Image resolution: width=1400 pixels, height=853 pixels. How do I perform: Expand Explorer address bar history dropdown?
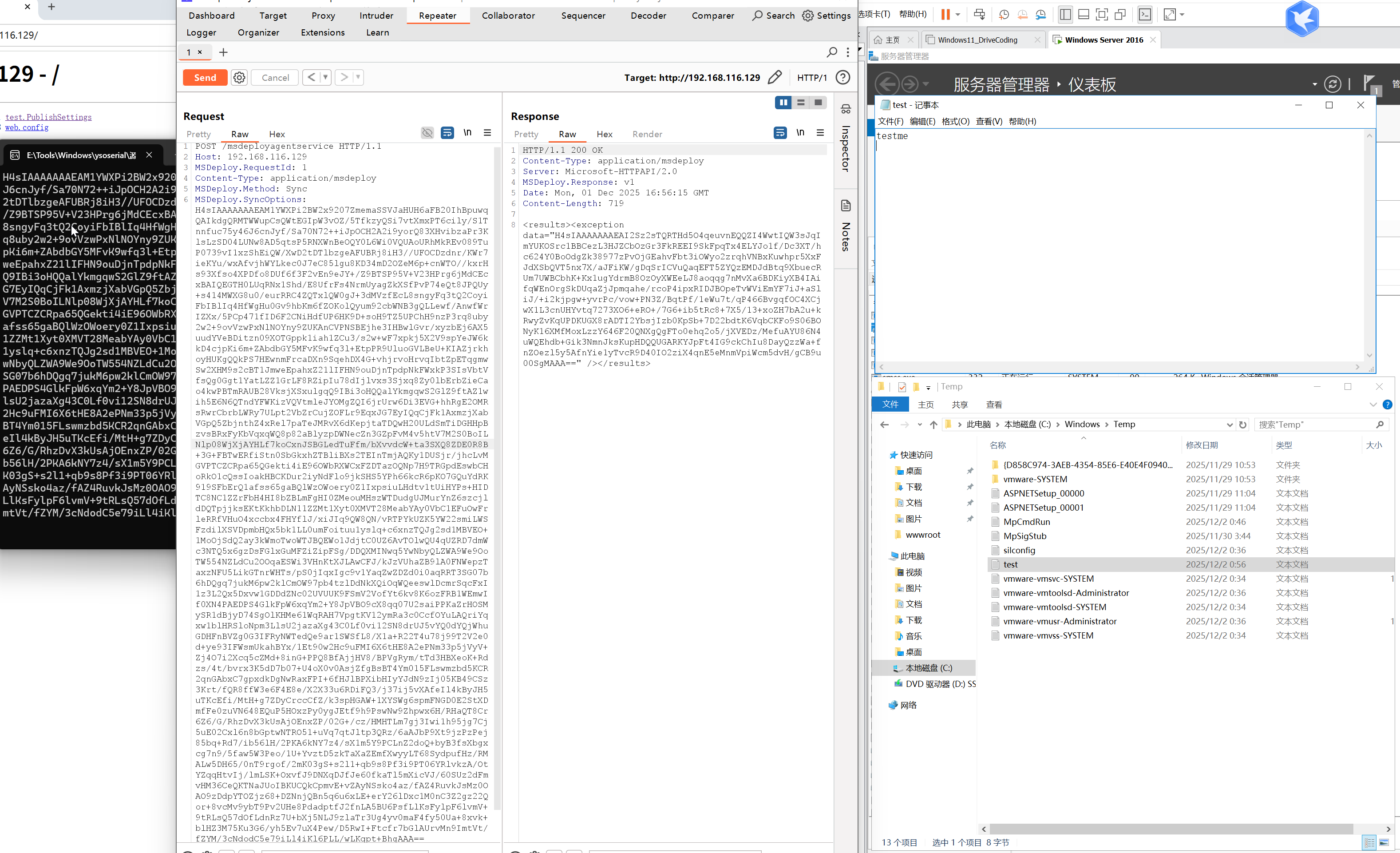tap(1230, 425)
